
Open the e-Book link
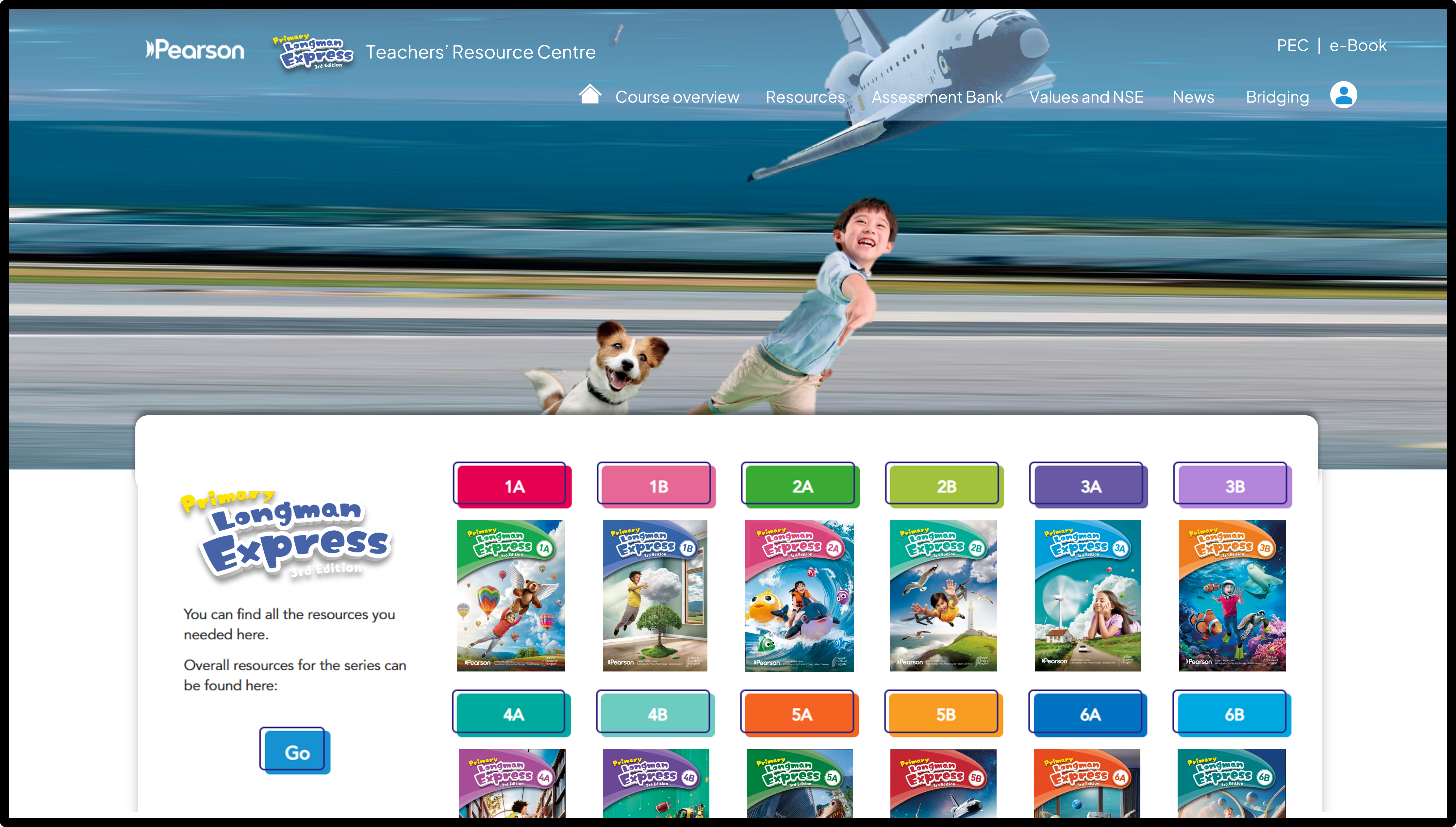(x=1357, y=45)
